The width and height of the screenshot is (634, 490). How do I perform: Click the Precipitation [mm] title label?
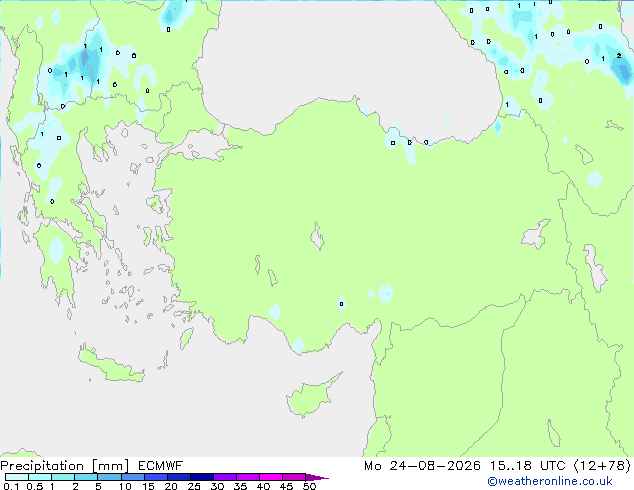click(x=65, y=466)
